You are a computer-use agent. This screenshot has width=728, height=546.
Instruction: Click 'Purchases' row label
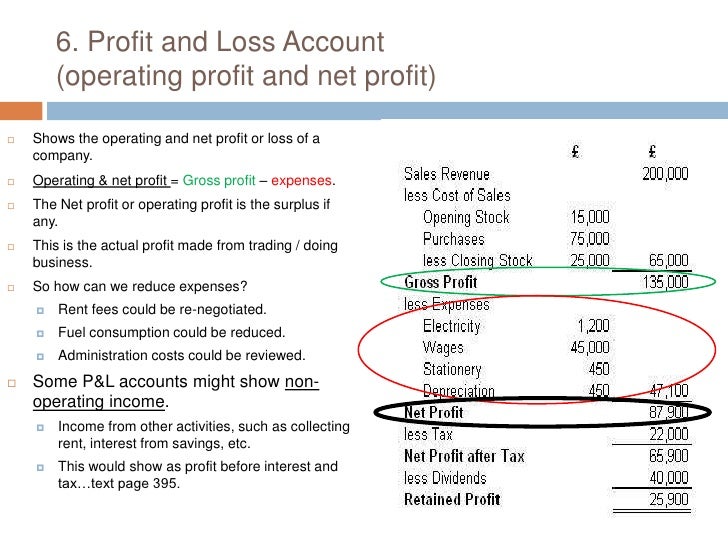(x=454, y=239)
